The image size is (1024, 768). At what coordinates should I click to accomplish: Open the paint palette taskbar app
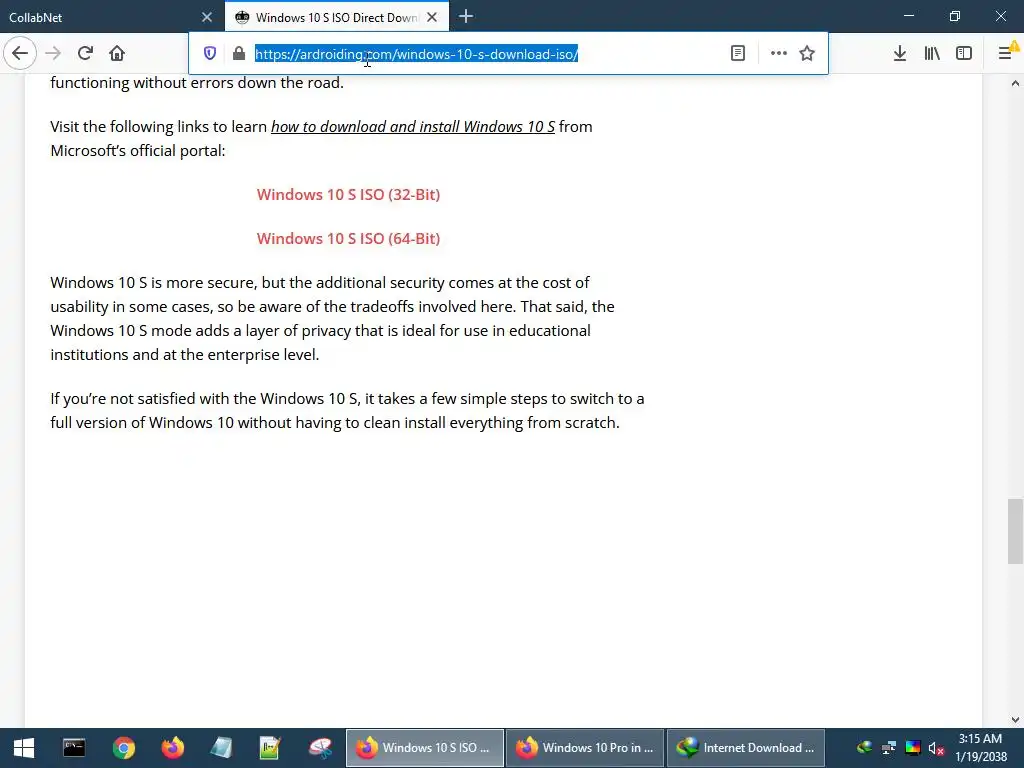tap(320, 748)
